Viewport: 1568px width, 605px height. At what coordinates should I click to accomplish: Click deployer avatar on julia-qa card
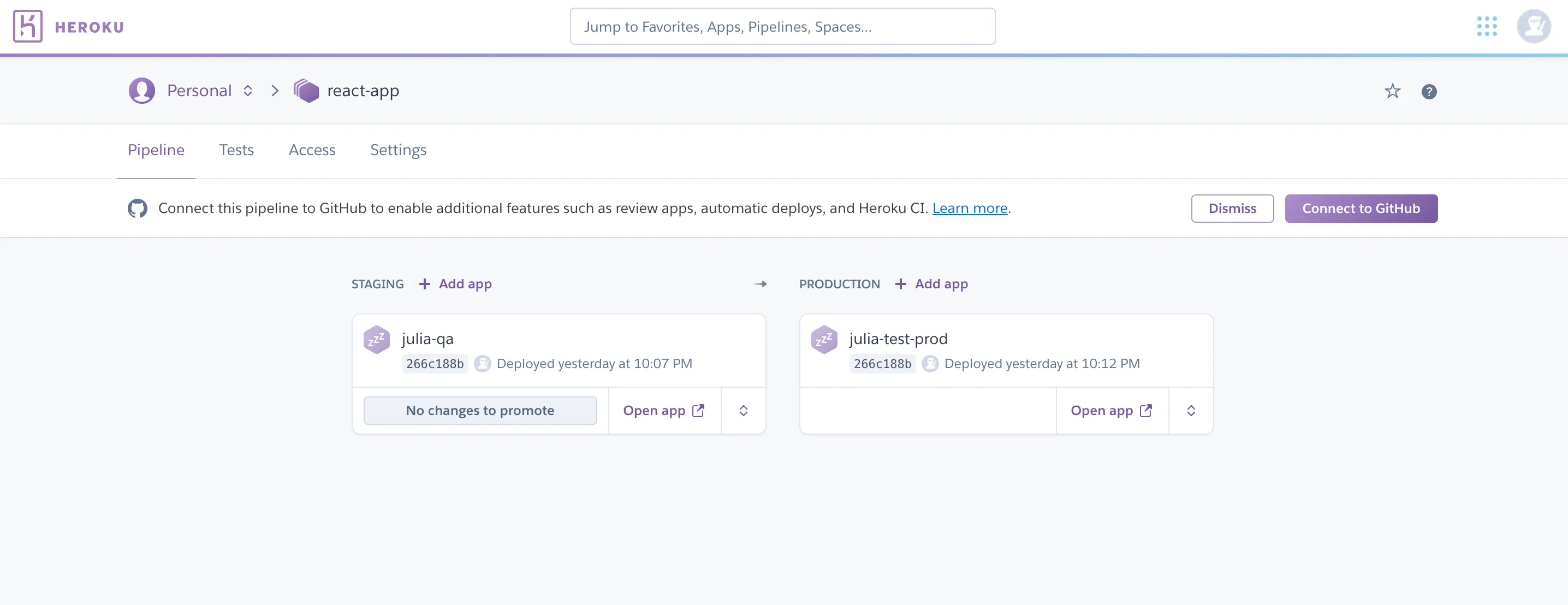482,363
